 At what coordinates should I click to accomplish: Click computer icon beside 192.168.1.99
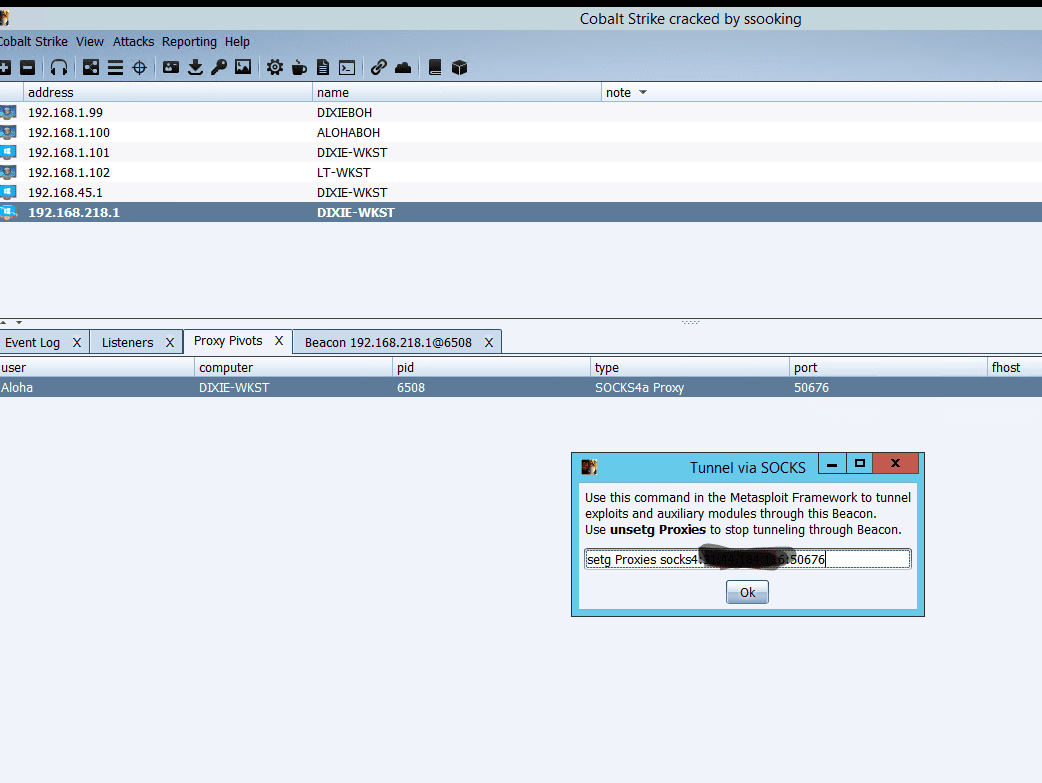click(x=8, y=112)
